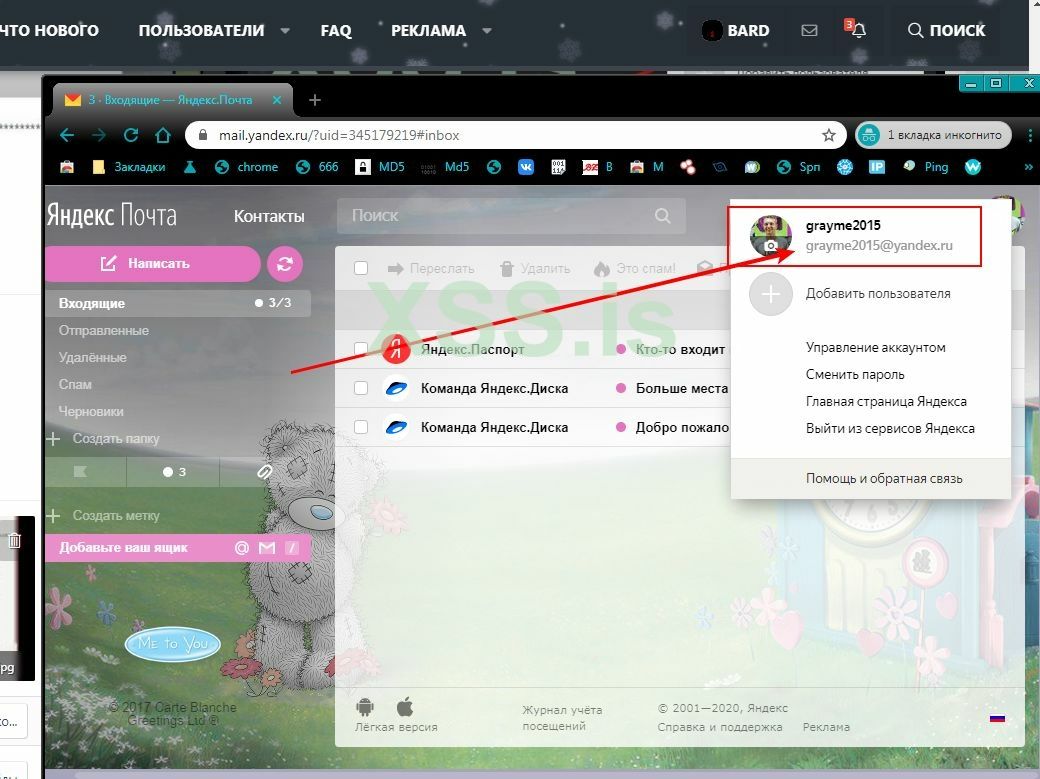Image resolution: width=1040 pixels, height=779 pixels.
Task: Toggle the select-all messages checkbox
Action: [361, 268]
